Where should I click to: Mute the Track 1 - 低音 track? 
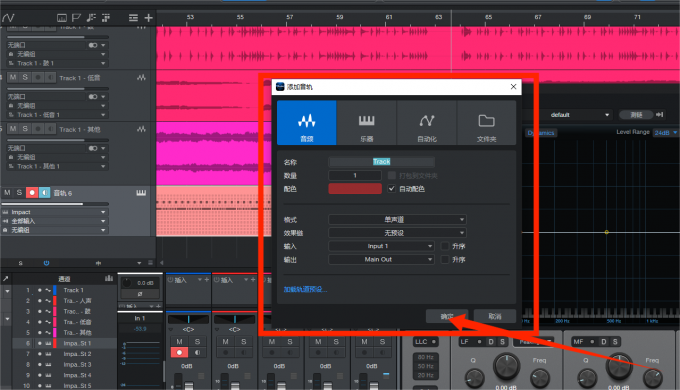[x=13, y=77]
